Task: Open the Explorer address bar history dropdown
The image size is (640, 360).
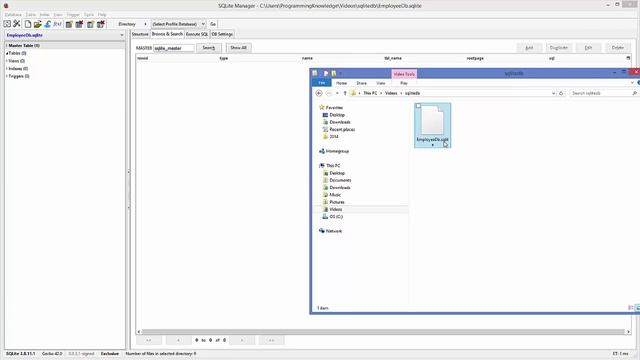Action: [553, 93]
